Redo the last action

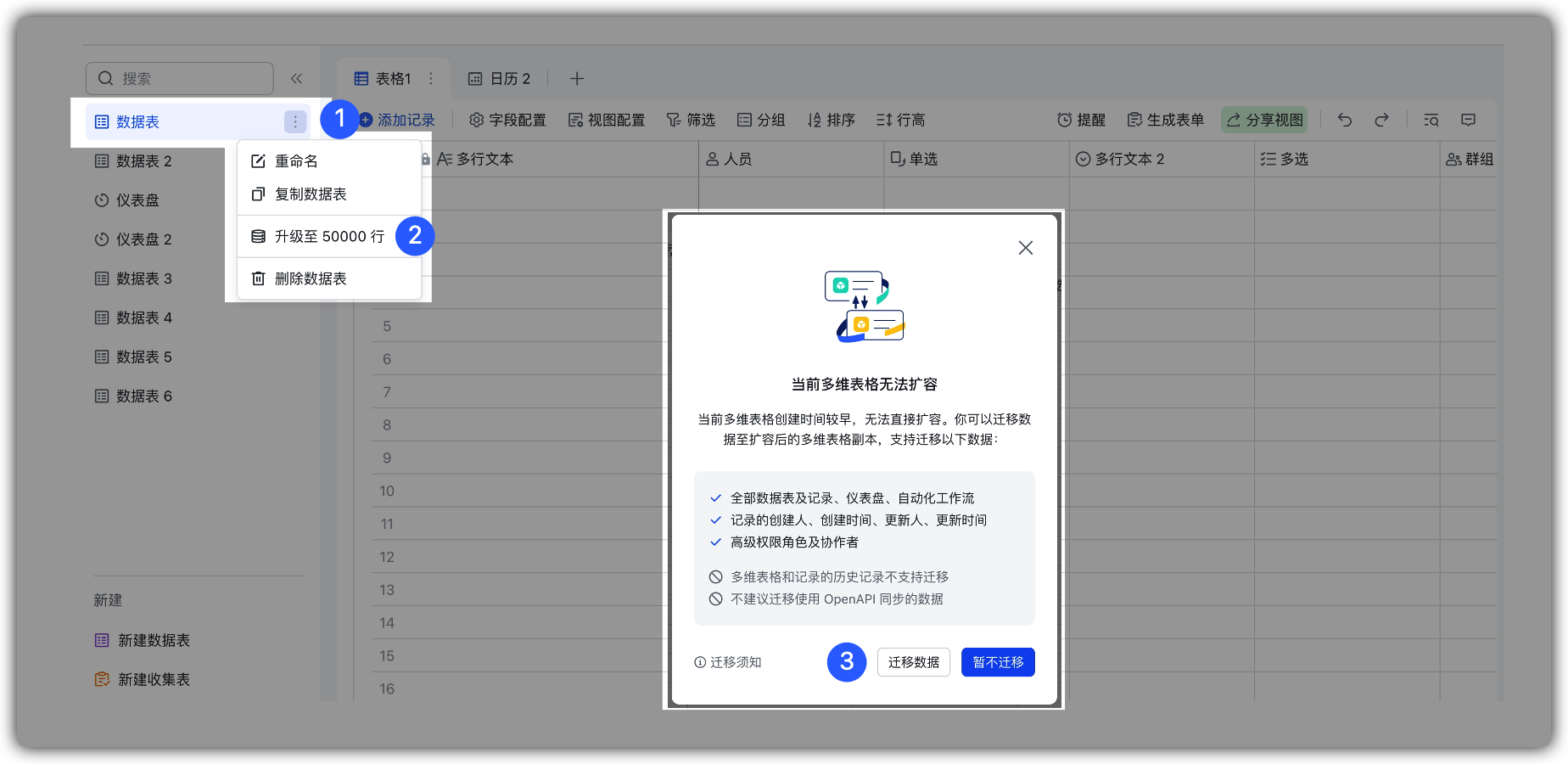point(1382,120)
